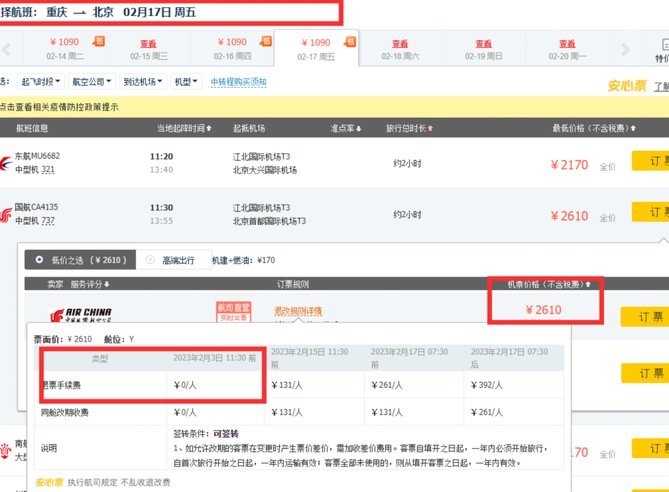This screenshot has width=669, height=492.
Task: Select 02-16 周四 date tab
Action: [x=233, y=49]
